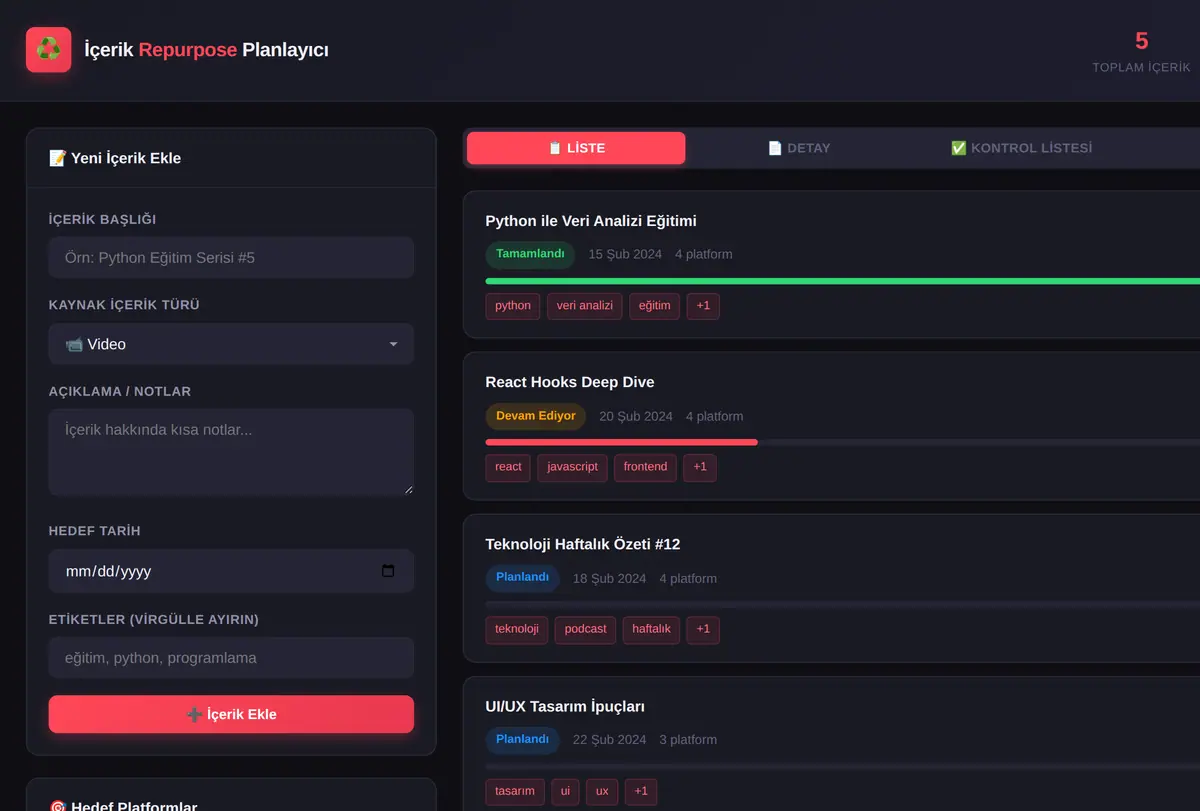This screenshot has width=1200, height=811.
Task: Click the haftalık tag
Action: click(651, 629)
